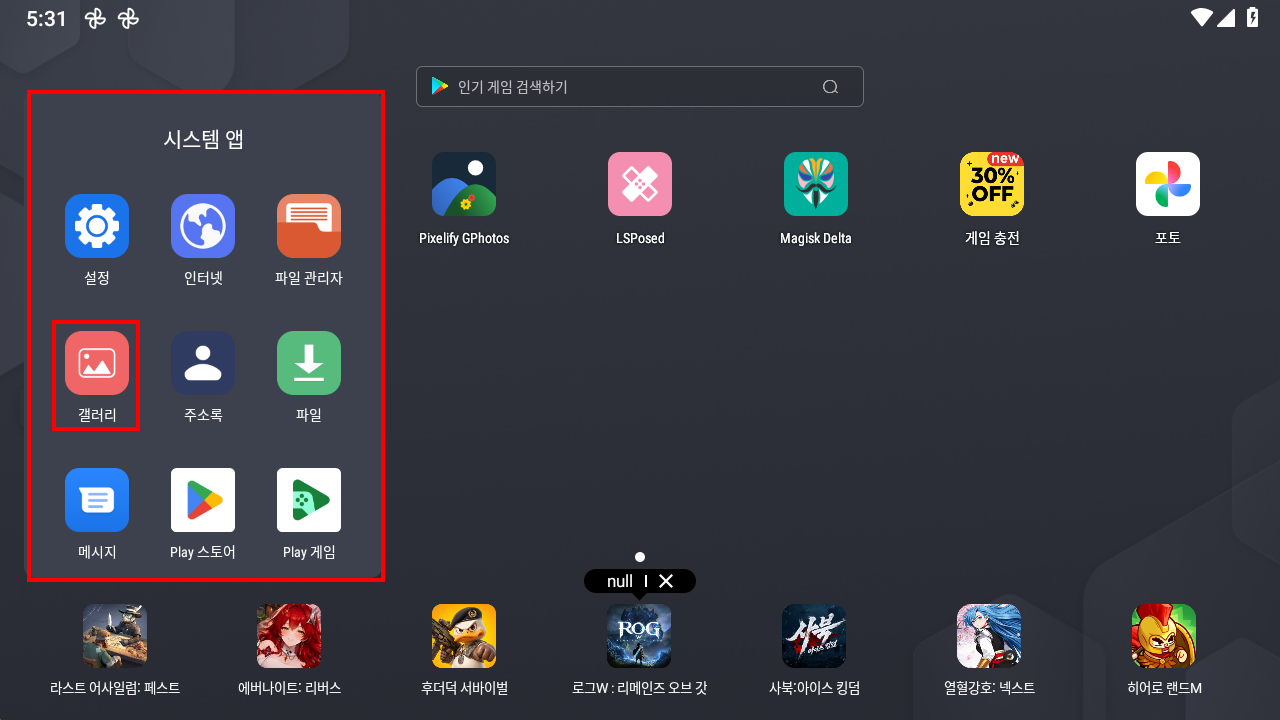Click the Google Play logo in search bar
This screenshot has width=1280, height=720.
point(440,86)
